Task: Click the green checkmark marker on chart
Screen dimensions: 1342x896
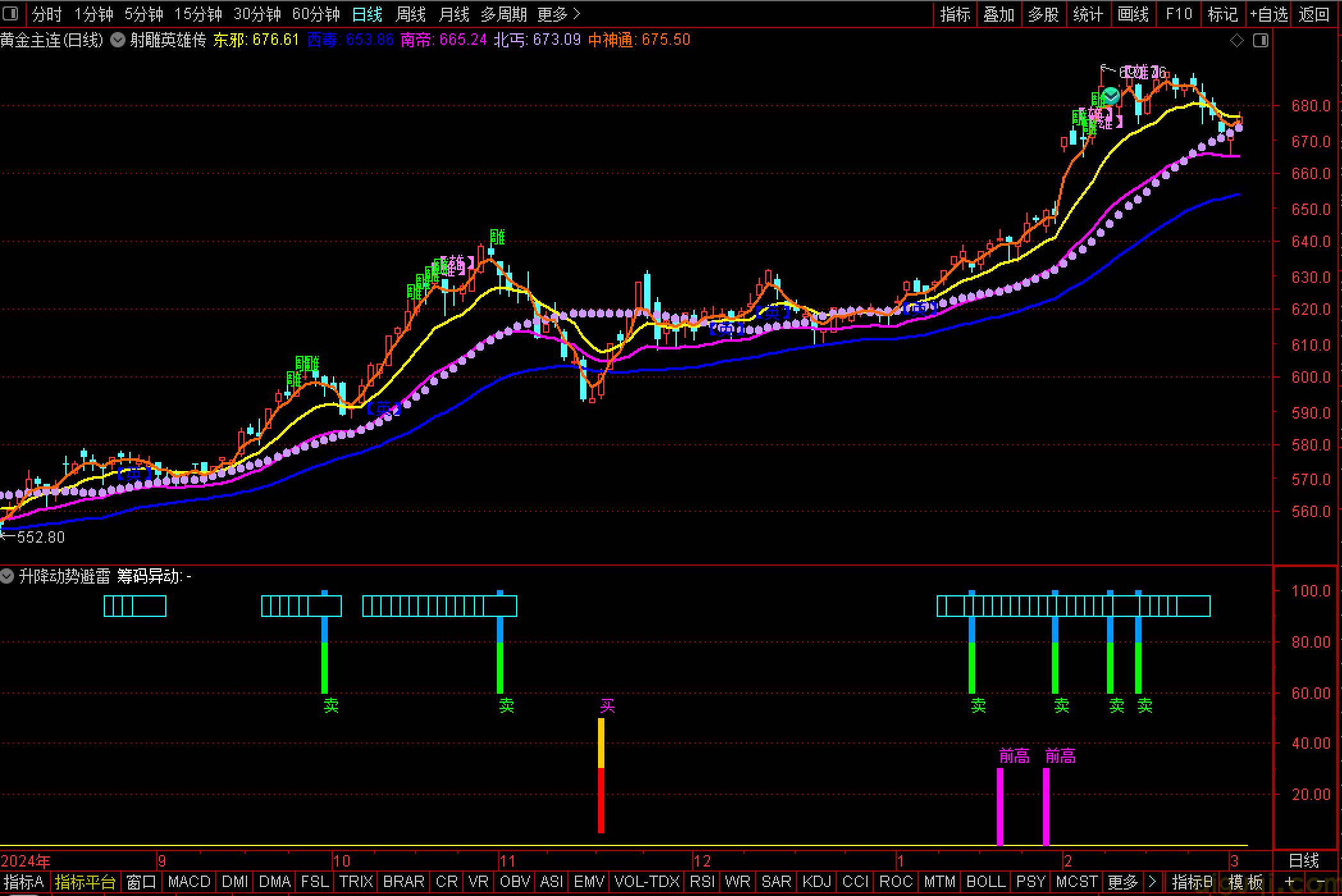Action: (1112, 96)
